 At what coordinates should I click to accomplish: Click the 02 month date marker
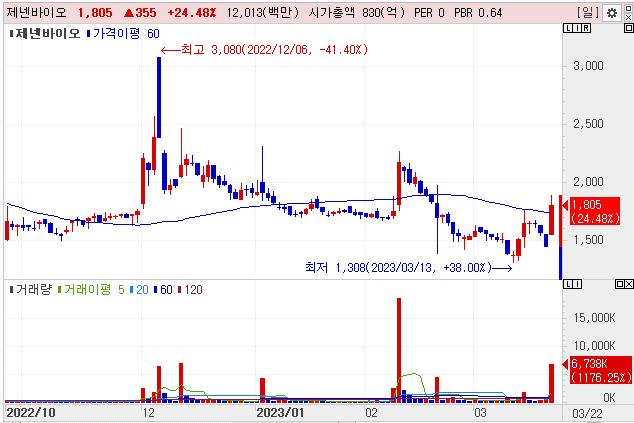[371, 413]
